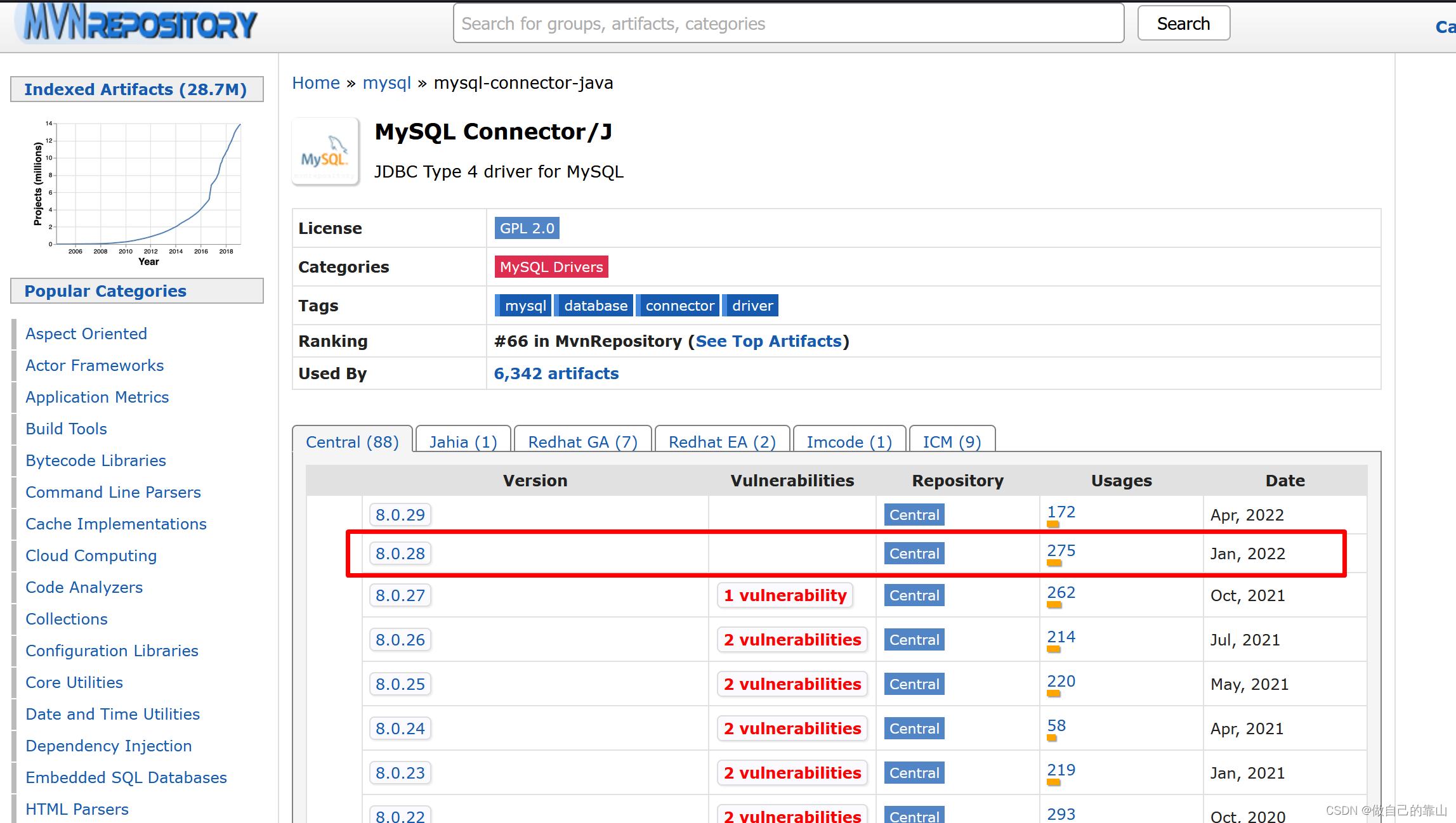Image resolution: width=1456 pixels, height=823 pixels.
Task: Open version 8.0.28 link
Action: pos(400,554)
